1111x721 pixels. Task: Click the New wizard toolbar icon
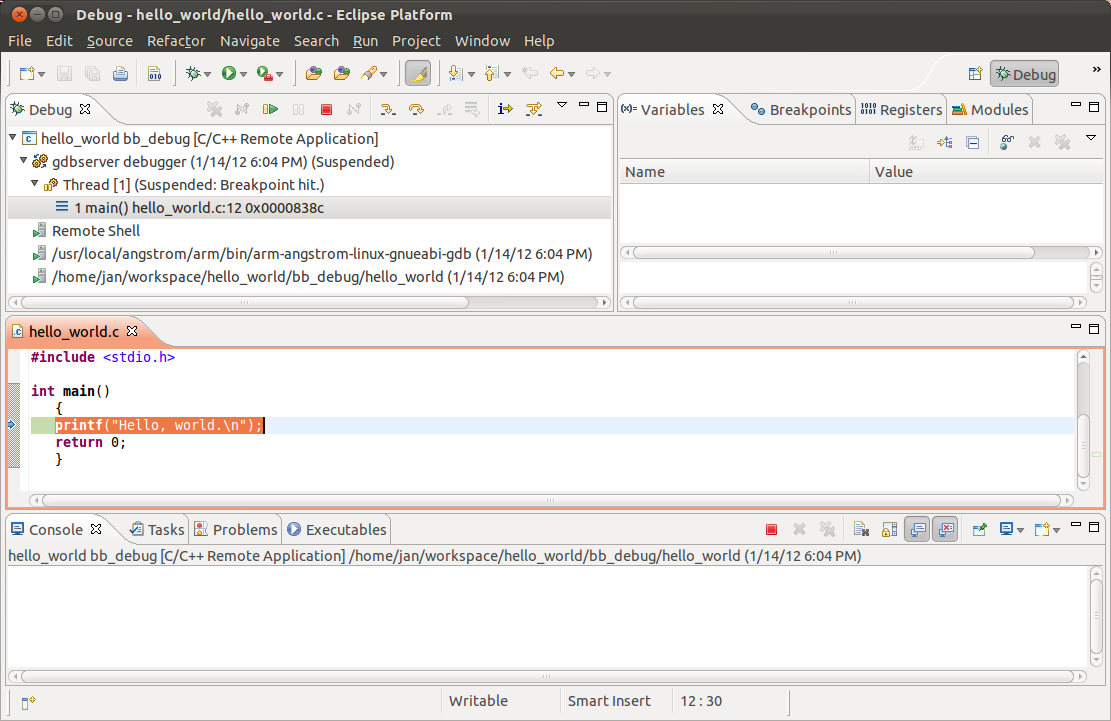(x=27, y=74)
